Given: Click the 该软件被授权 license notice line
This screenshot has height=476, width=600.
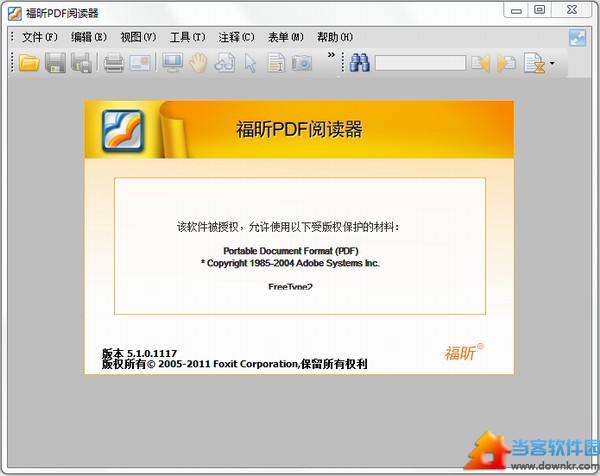Looking at the screenshot, I should coord(288,227).
